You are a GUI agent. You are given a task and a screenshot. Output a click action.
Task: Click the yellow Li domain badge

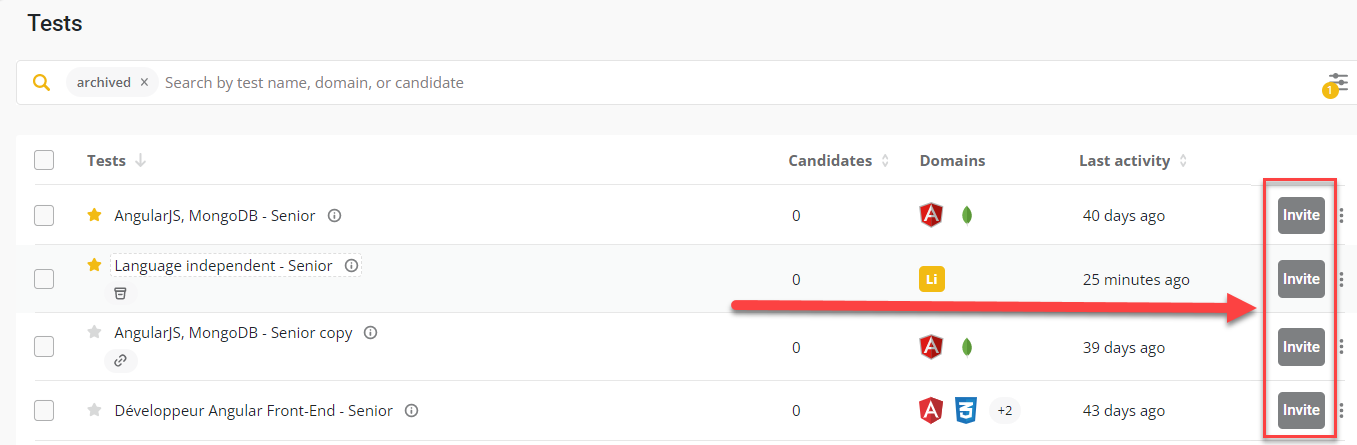[x=931, y=279]
